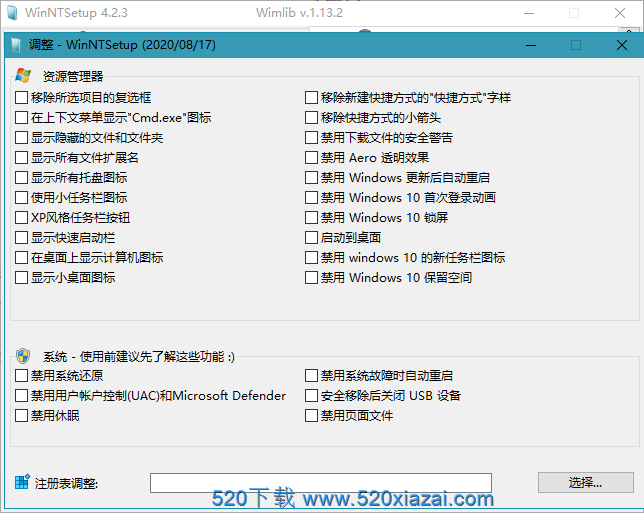Screen dimensions: 644x513
Task: Click the registry icon beside 注册表调整
Action: pyautogui.click(x=22, y=482)
